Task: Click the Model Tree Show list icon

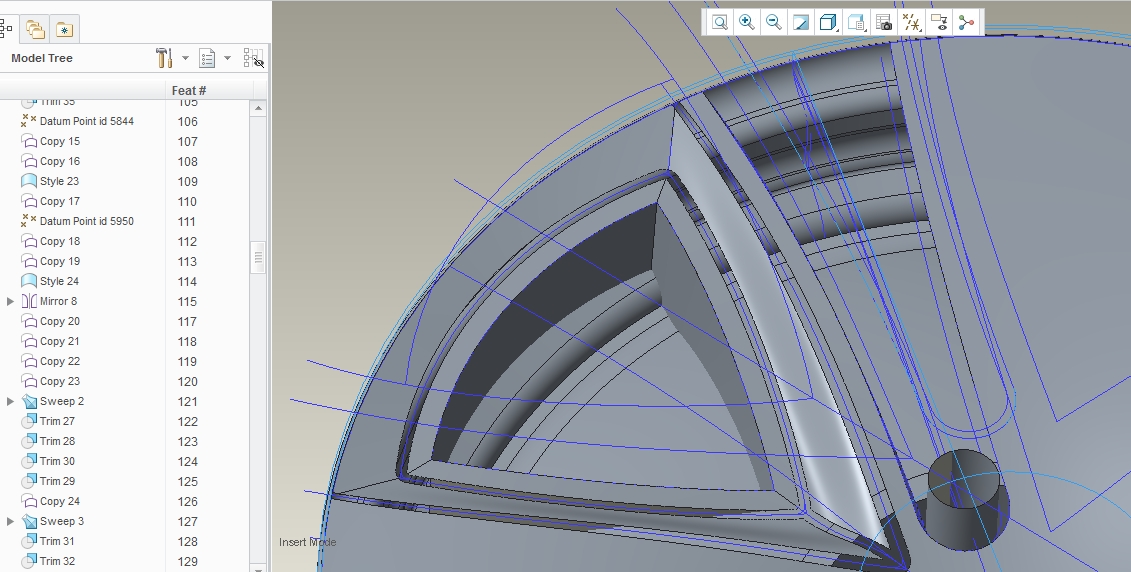Action: click(207, 58)
